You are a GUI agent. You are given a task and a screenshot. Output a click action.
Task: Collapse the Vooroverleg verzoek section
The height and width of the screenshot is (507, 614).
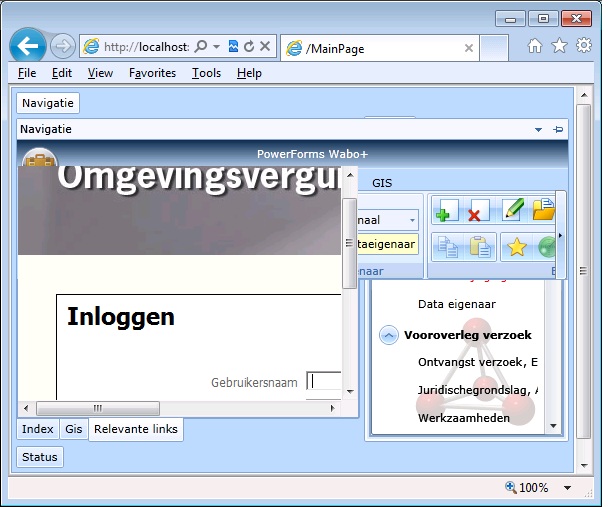tap(388, 336)
